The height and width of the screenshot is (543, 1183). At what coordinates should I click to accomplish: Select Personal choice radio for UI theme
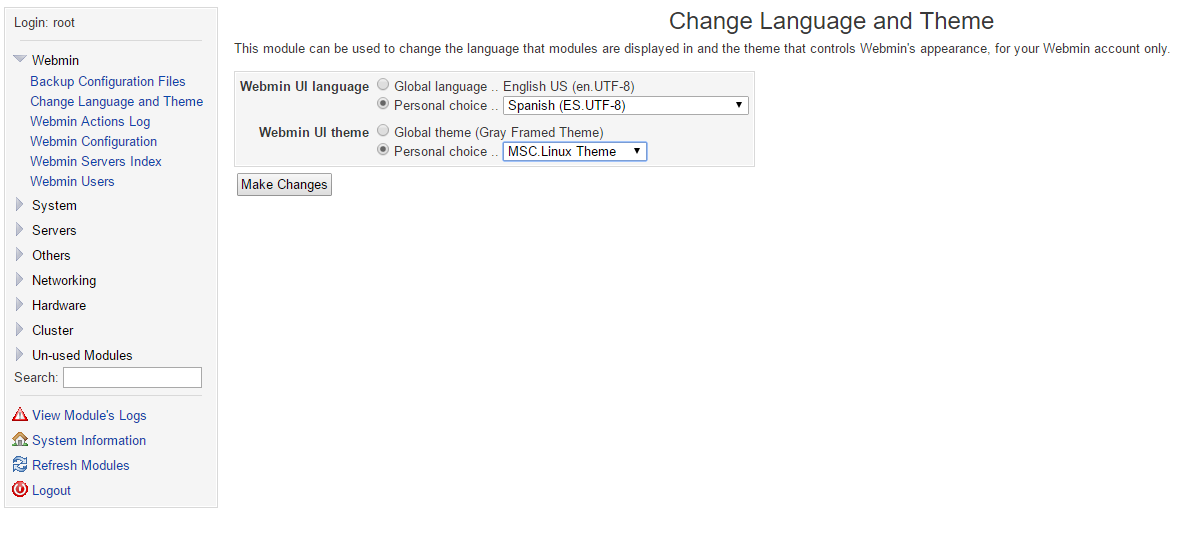tap(383, 150)
